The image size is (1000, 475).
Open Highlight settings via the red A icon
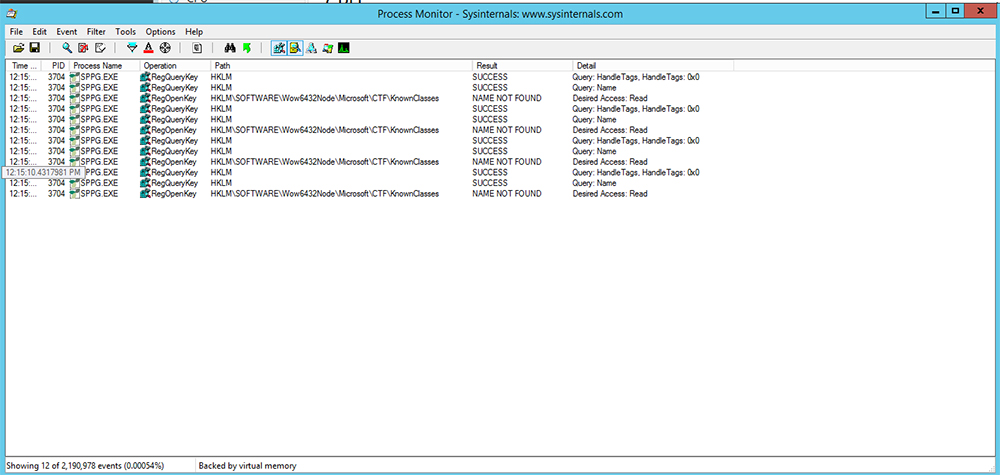coord(149,48)
